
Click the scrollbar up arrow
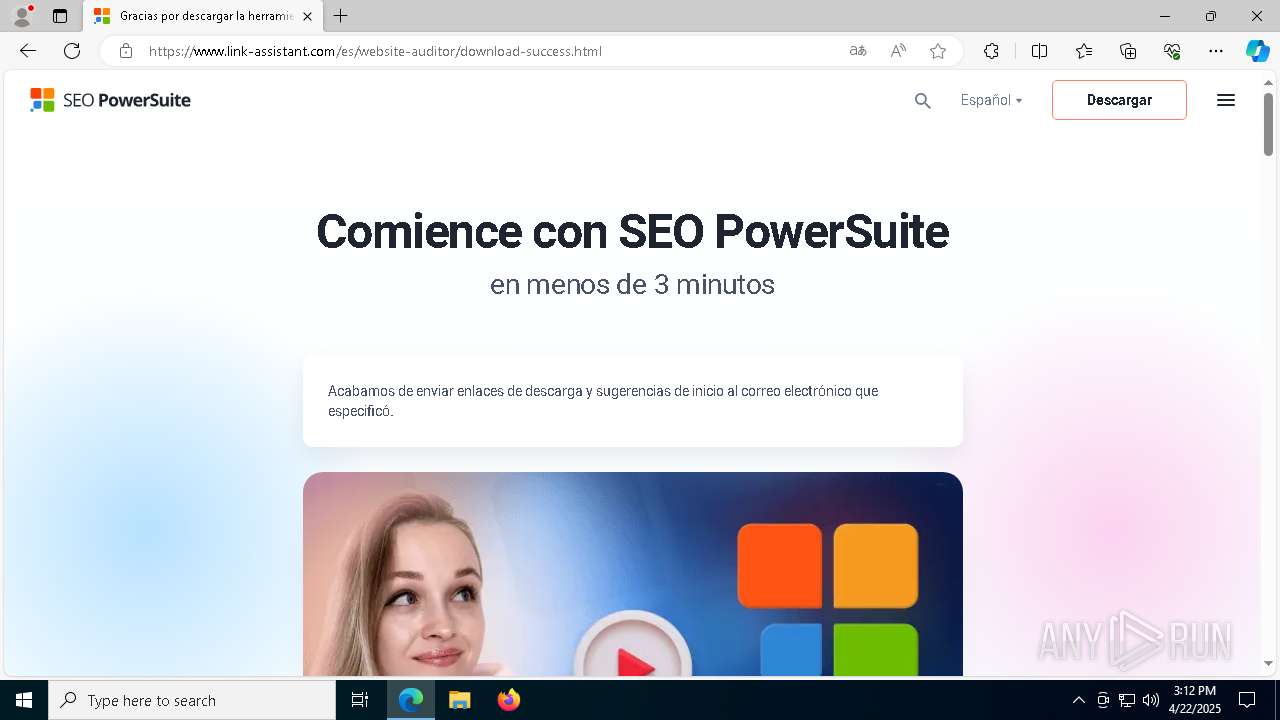tap(1268, 82)
